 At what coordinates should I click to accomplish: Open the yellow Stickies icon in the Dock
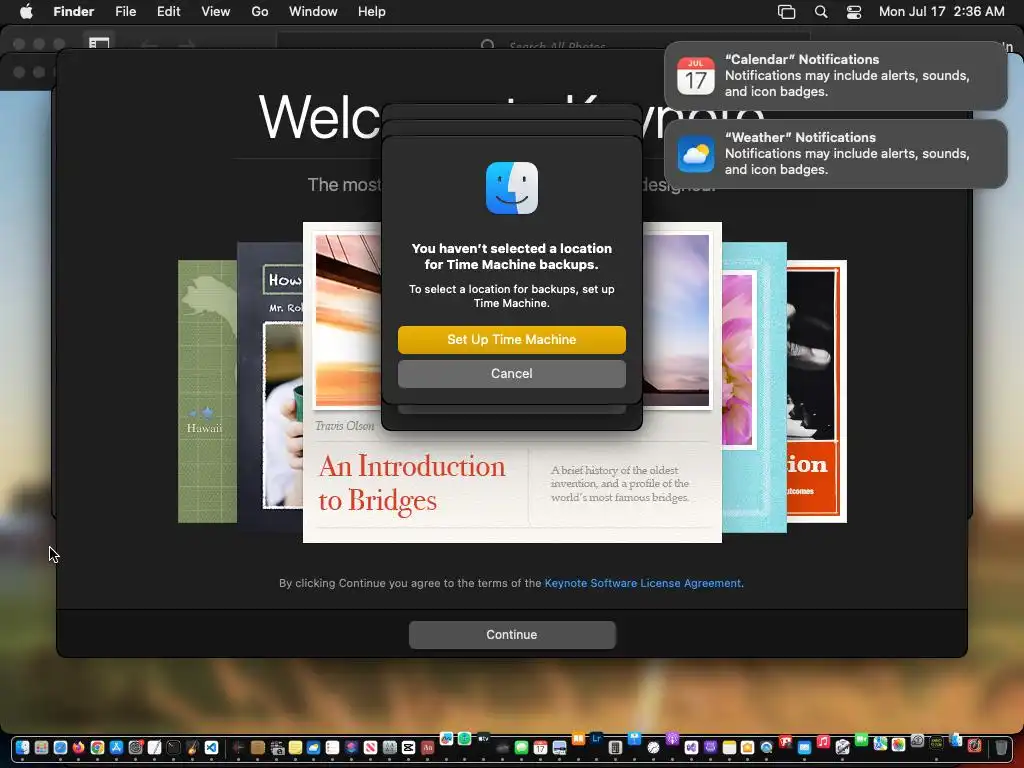[295, 748]
